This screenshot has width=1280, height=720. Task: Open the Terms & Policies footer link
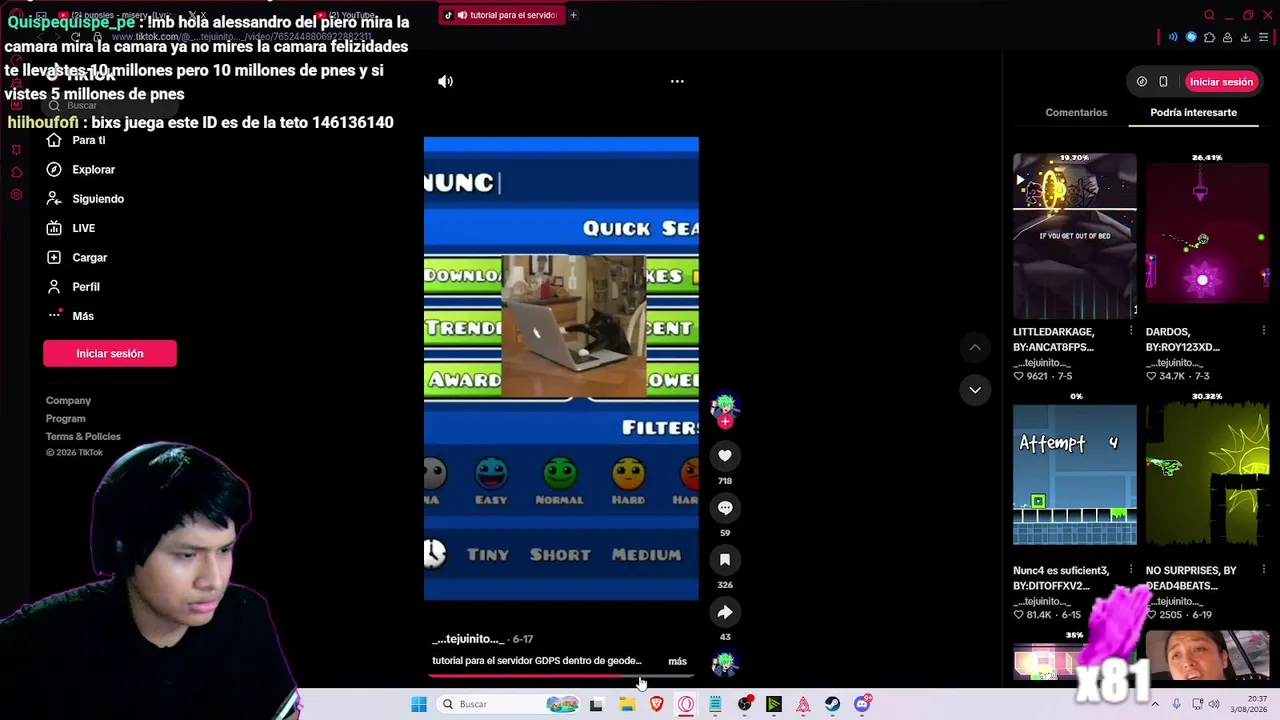(83, 437)
